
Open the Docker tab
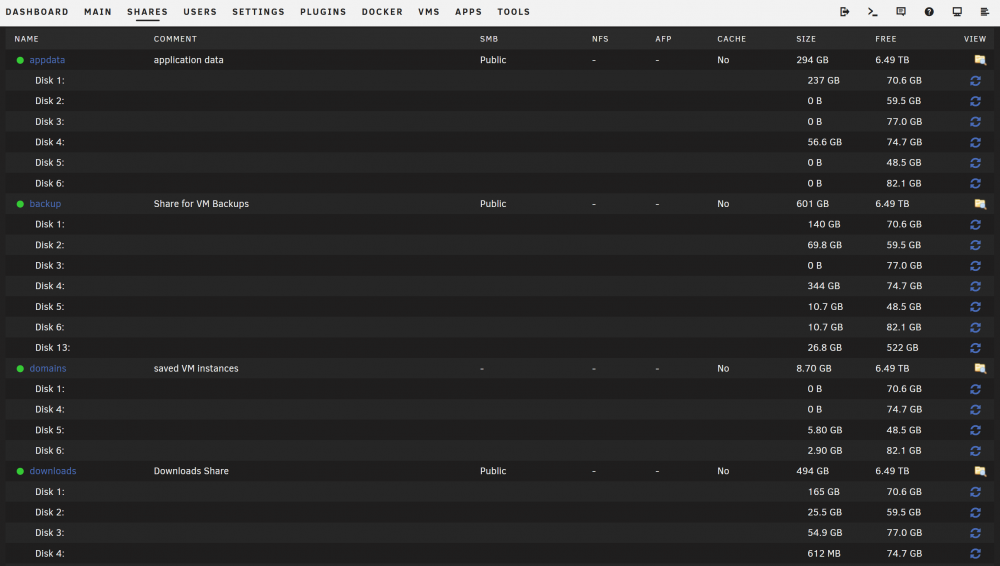(382, 11)
